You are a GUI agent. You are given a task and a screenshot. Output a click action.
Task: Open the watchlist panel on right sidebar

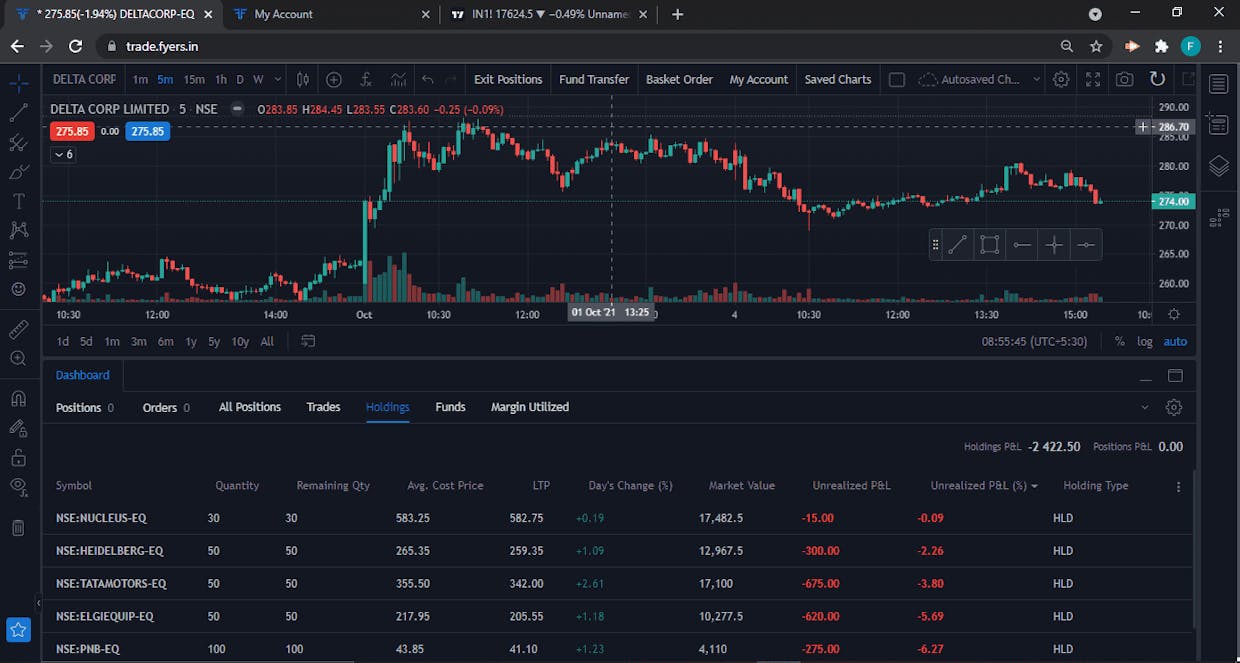pos(1218,84)
